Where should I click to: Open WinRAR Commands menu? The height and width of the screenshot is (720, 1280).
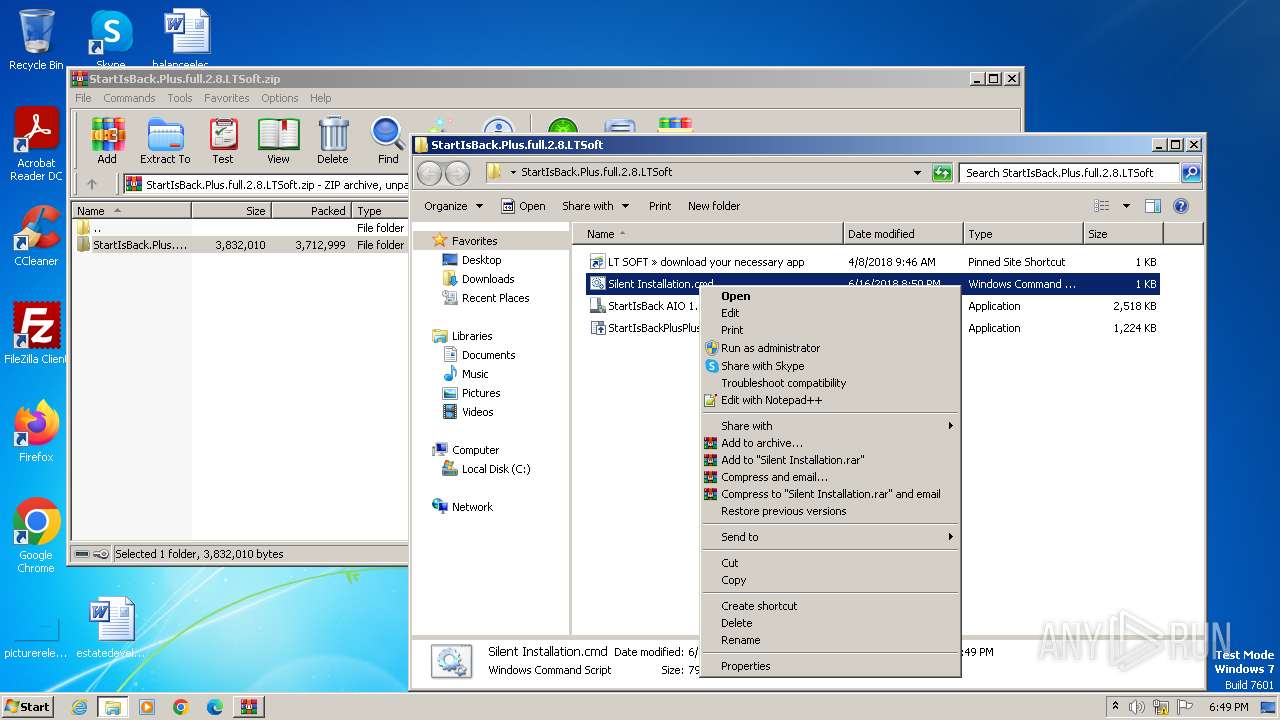[x=129, y=98]
